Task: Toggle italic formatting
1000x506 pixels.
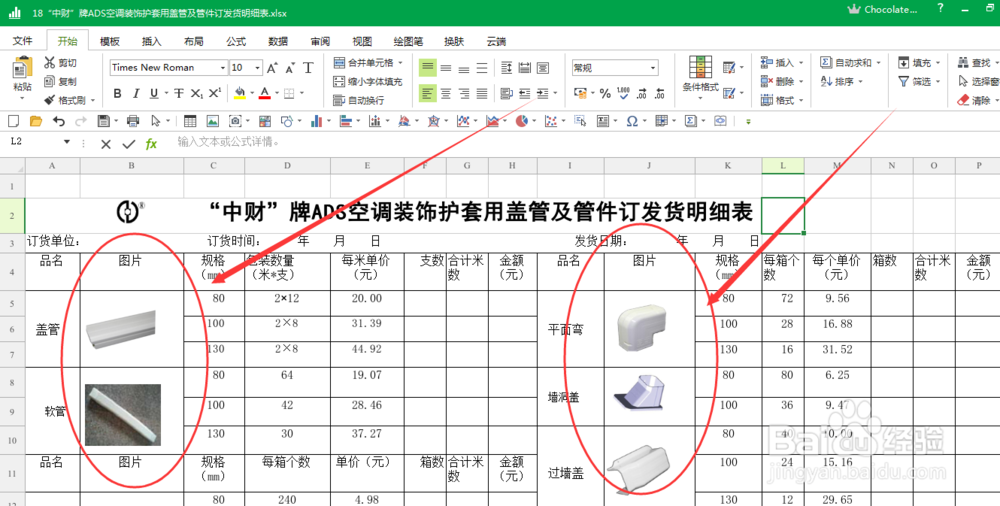Action: click(135, 94)
